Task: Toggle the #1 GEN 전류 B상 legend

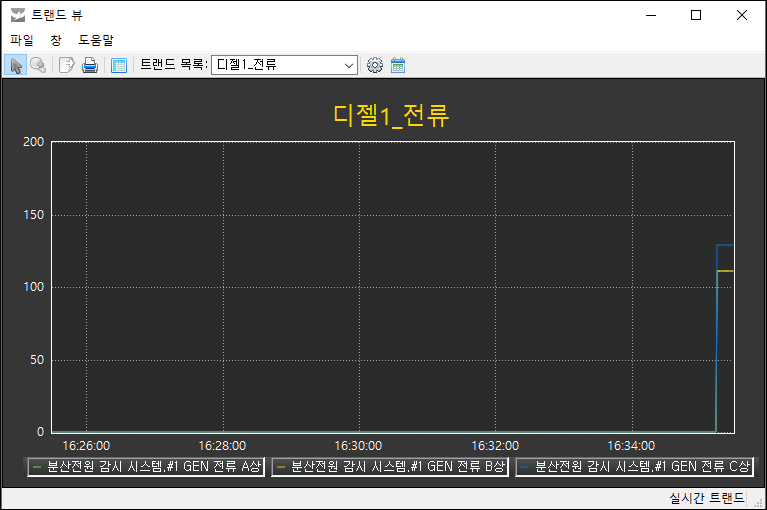Action: point(390,466)
